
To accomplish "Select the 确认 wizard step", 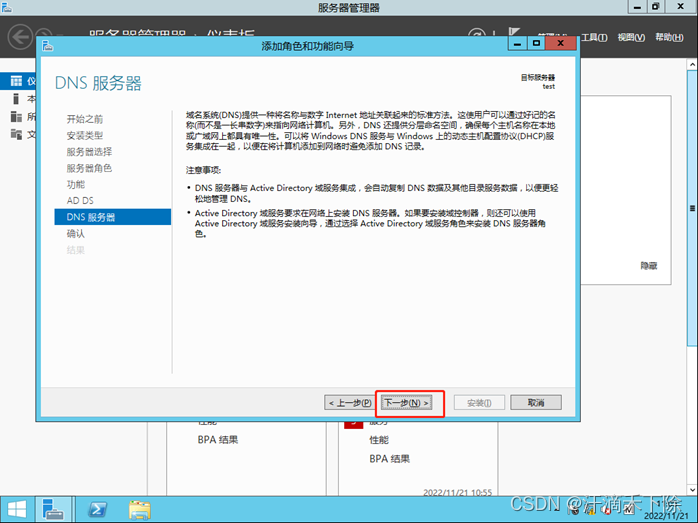I will point(76,233).
